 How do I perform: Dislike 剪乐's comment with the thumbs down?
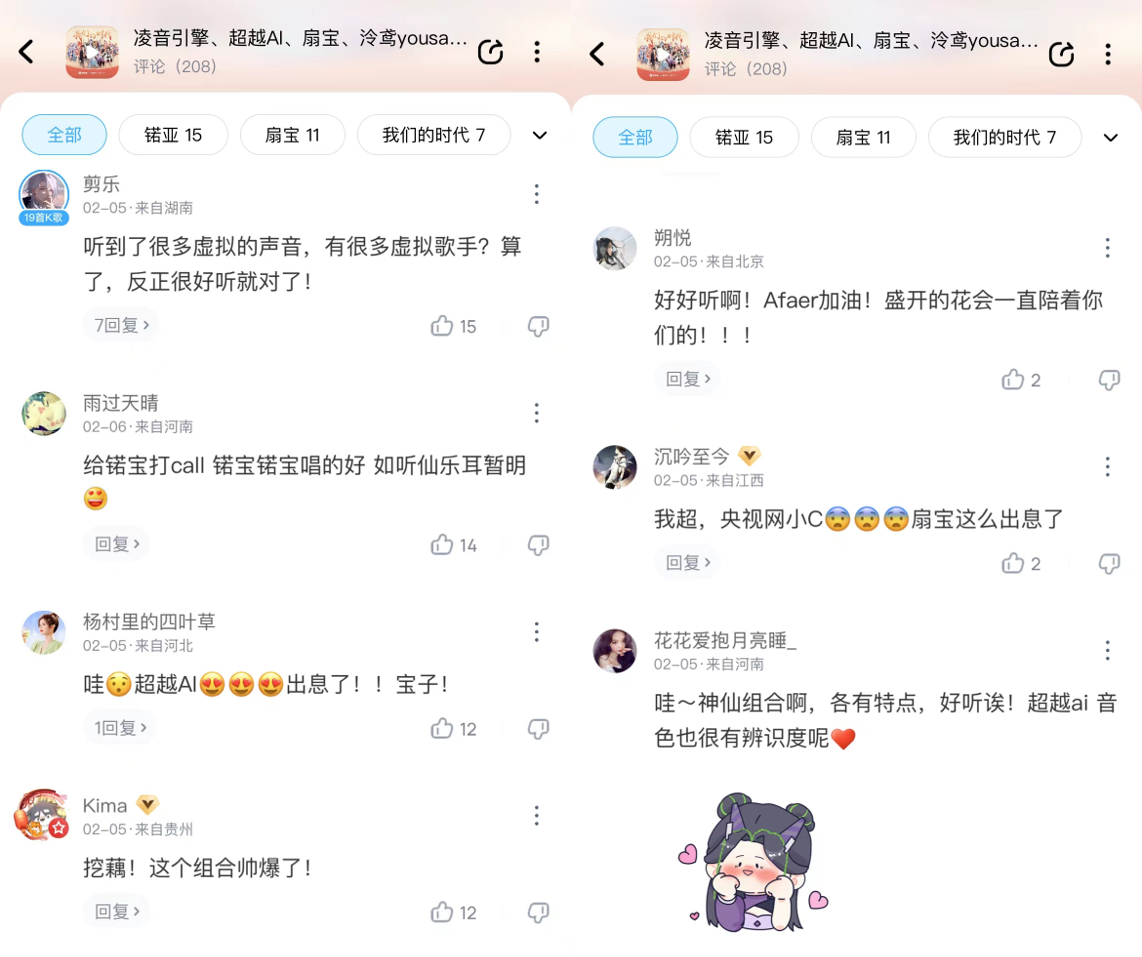click(538, 326)
